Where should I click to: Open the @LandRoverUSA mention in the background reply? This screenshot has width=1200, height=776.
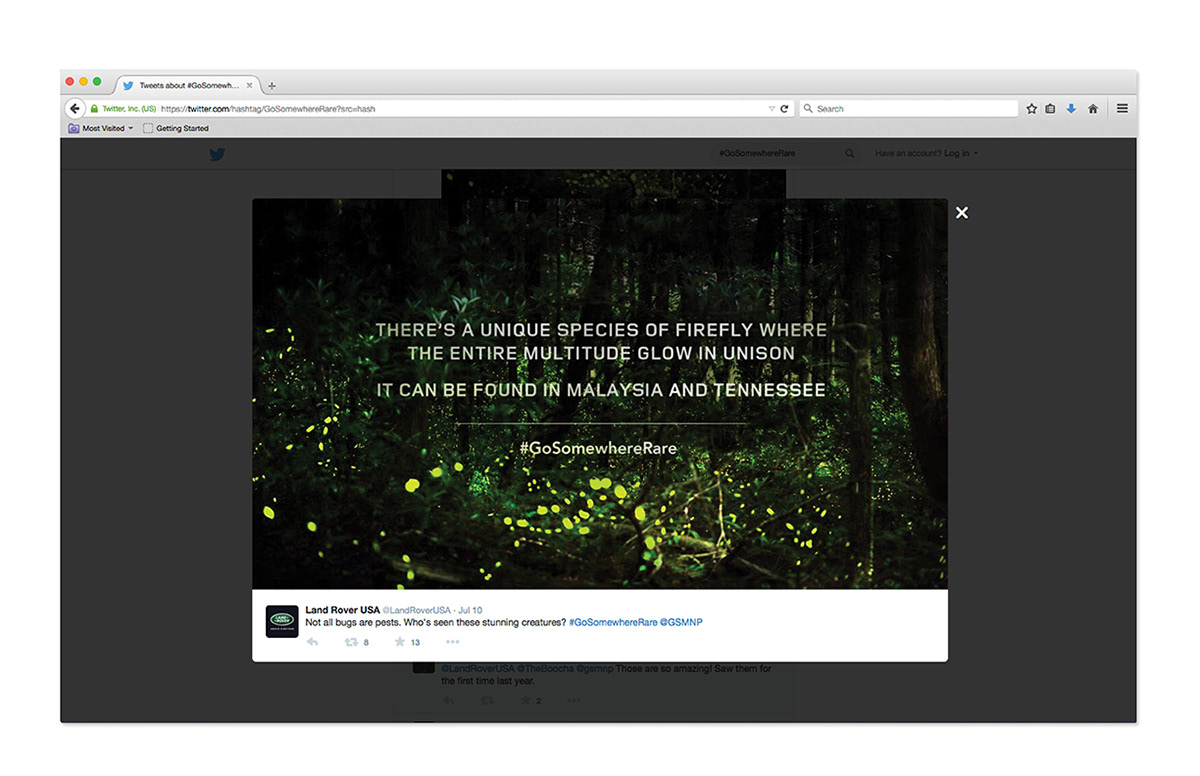click(x=478, y=668)
